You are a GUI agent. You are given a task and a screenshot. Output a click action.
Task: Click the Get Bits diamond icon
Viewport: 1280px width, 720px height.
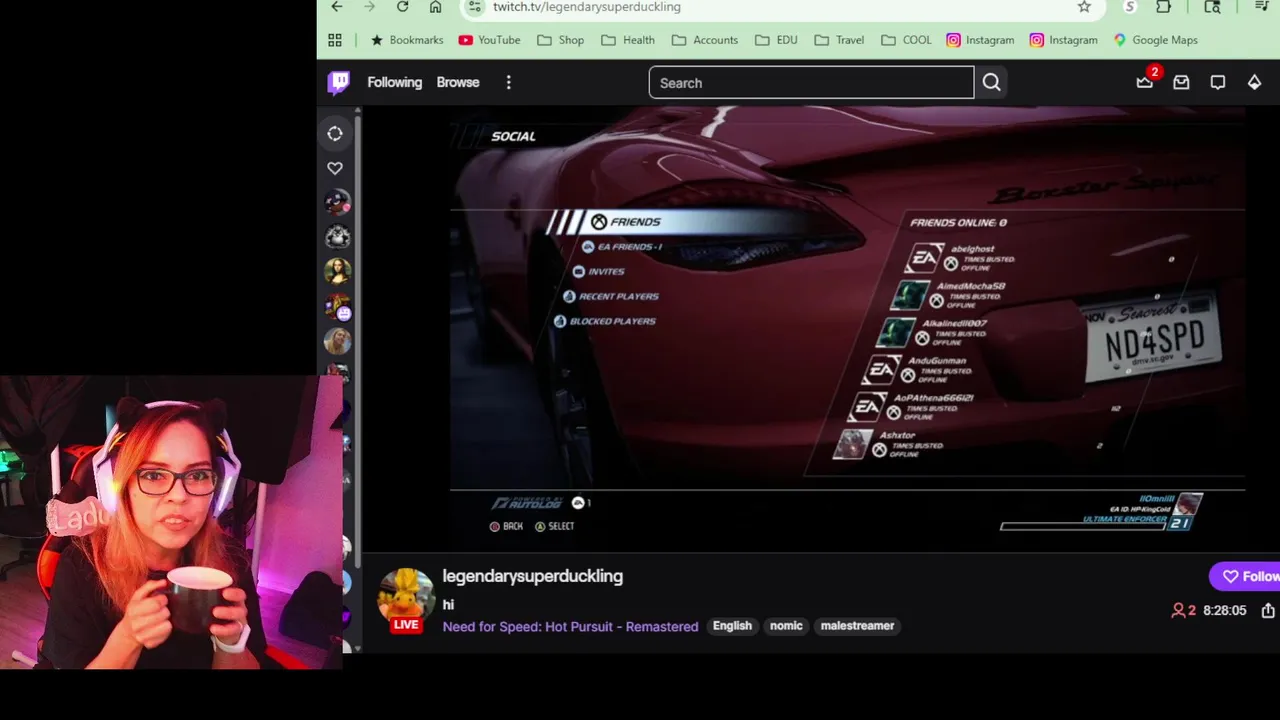pyautogui.click(x=1254, y=83)
